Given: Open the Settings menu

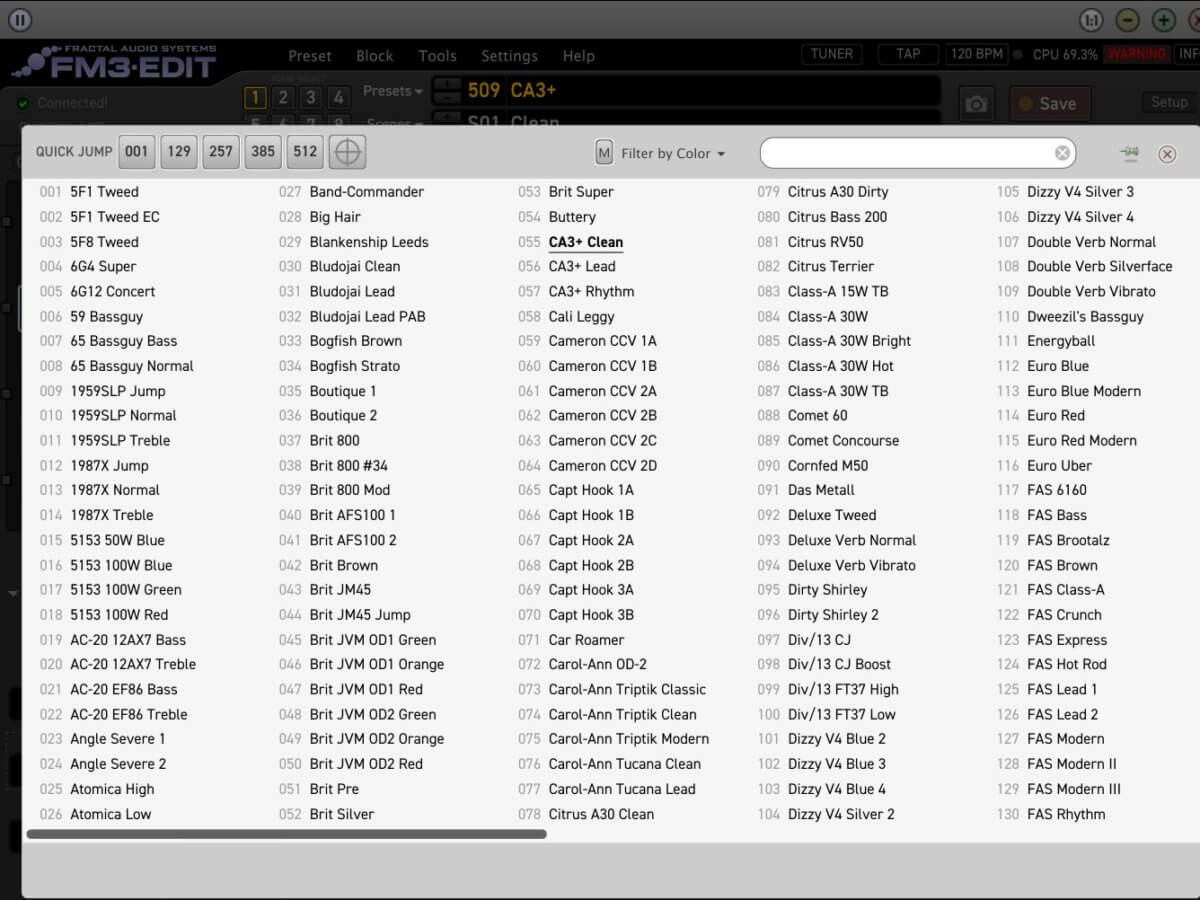Looking at the screenshot, I should point(509,56).
